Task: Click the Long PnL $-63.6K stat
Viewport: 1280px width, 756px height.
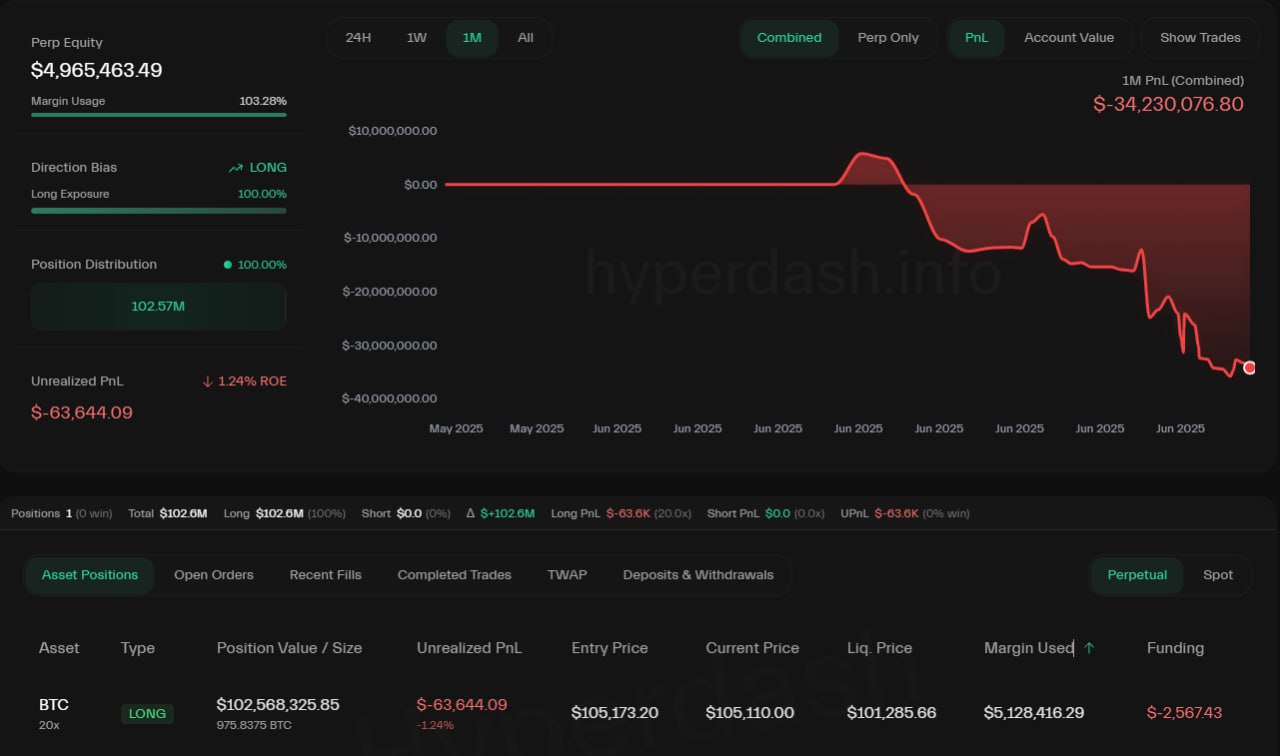Action: (x=621, y=514)
